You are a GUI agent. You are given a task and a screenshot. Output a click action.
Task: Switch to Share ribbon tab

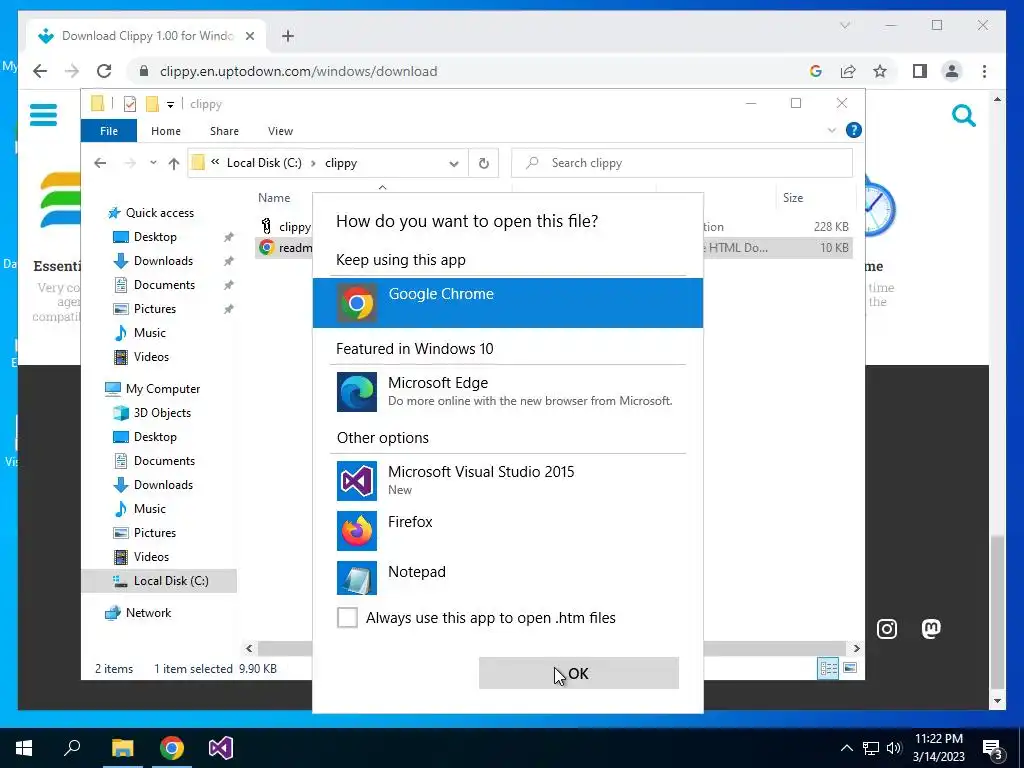tap(224, 131)
